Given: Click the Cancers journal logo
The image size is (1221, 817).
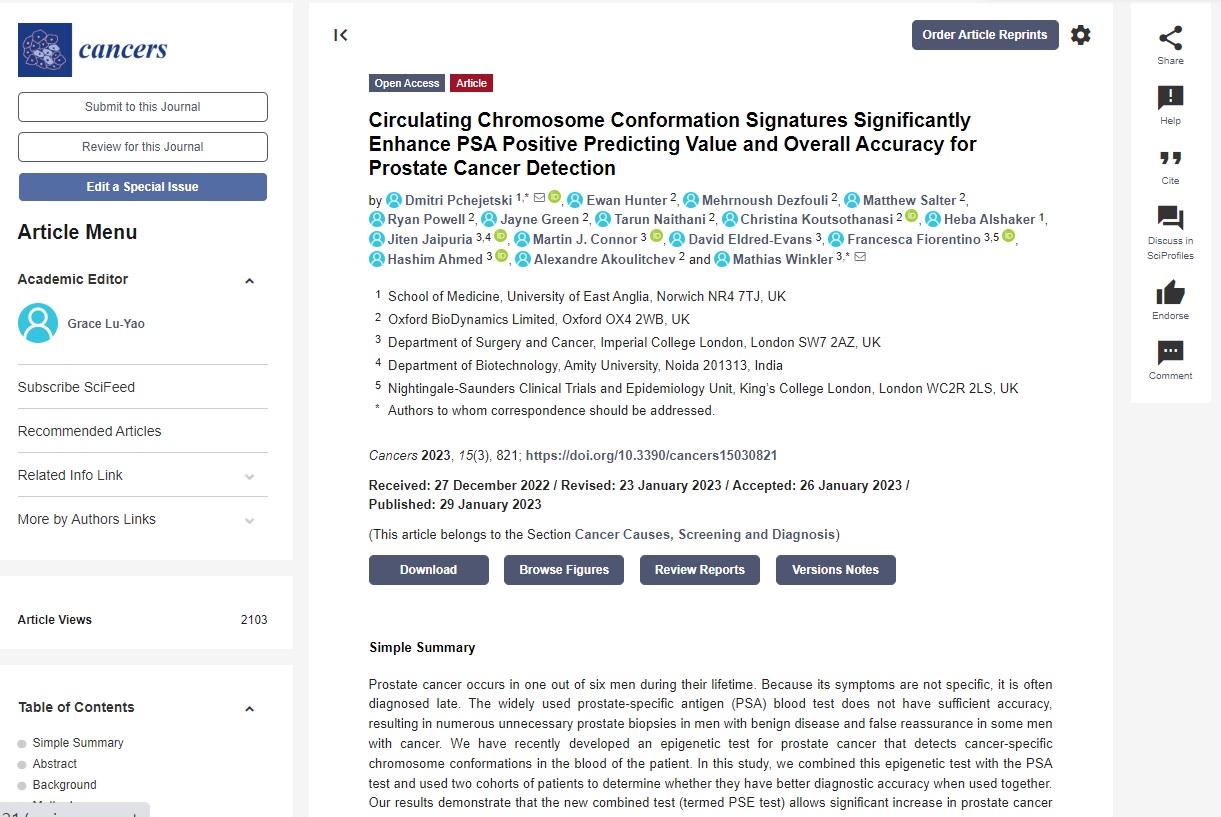Looking at the screenshot, I should point(93,50).
